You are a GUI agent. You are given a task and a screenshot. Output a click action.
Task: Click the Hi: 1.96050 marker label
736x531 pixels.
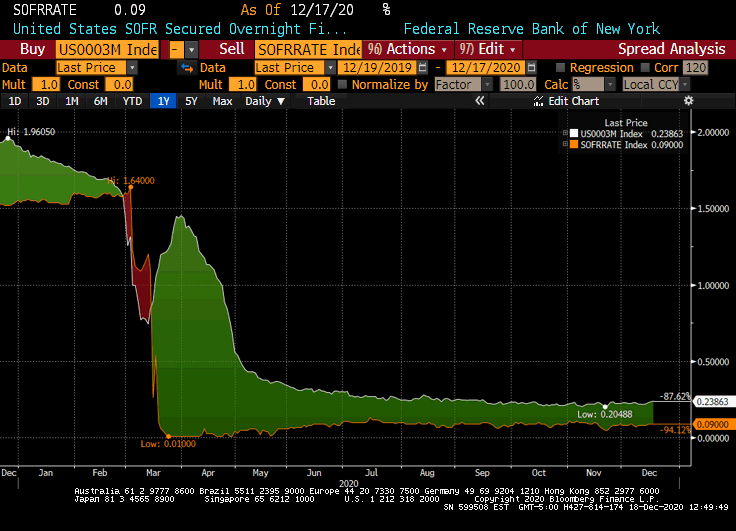pyautogui.click(x=31, y=132)
